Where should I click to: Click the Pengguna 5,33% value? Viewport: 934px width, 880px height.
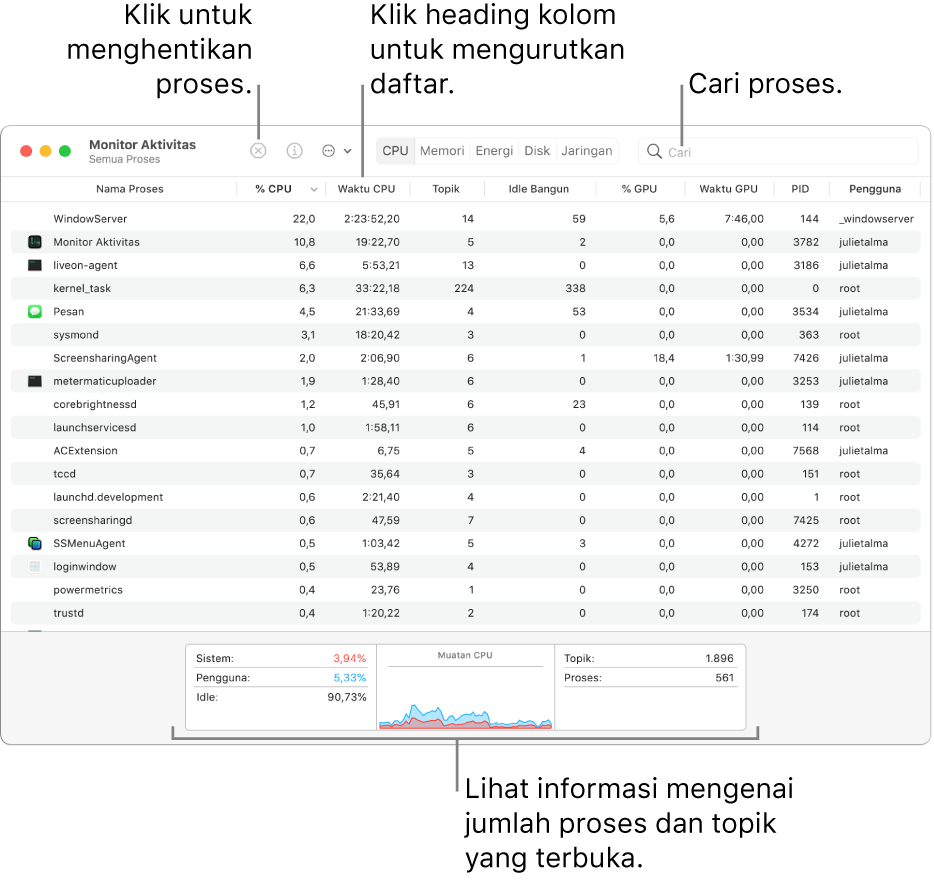point(350,678)
